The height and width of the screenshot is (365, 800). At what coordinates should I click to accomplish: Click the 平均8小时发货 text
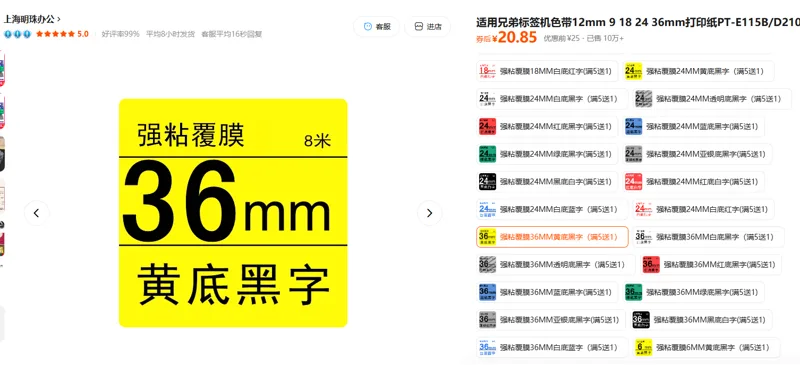click(170, 34)
